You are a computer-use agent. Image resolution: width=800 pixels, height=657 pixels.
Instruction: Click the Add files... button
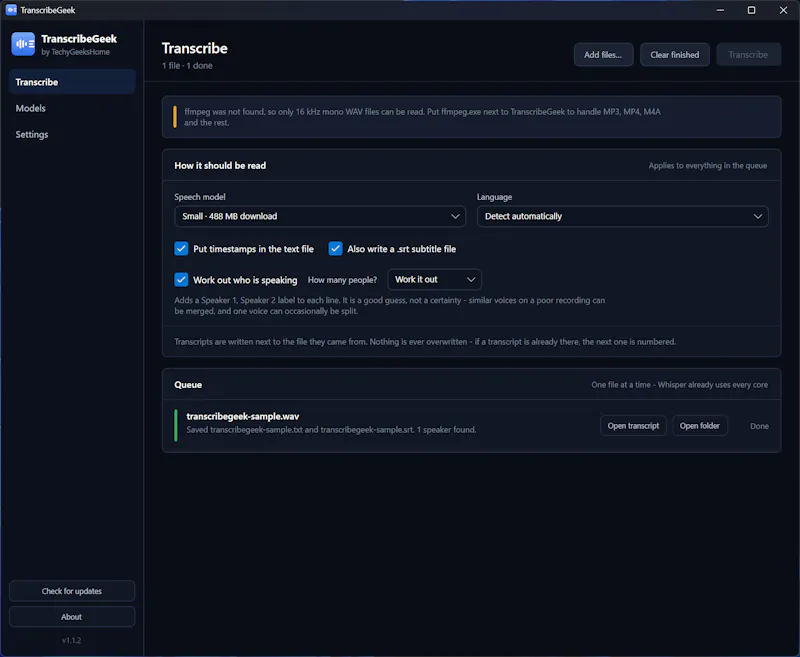click(603, 55)
